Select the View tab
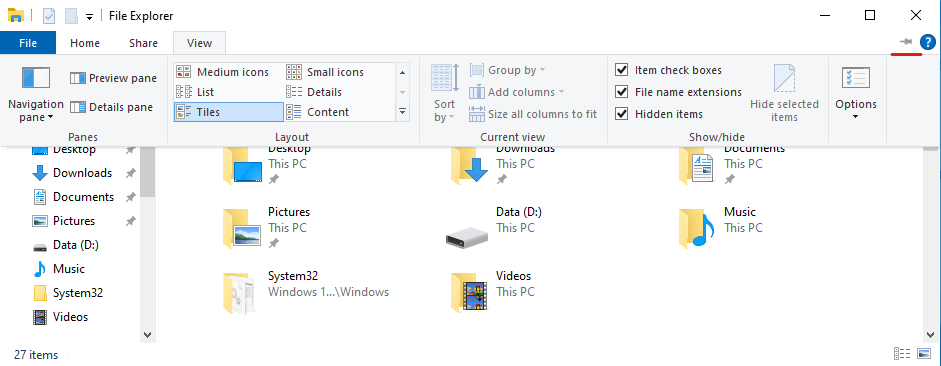Screen dimensions: 941x366 [x=199, y=43]
